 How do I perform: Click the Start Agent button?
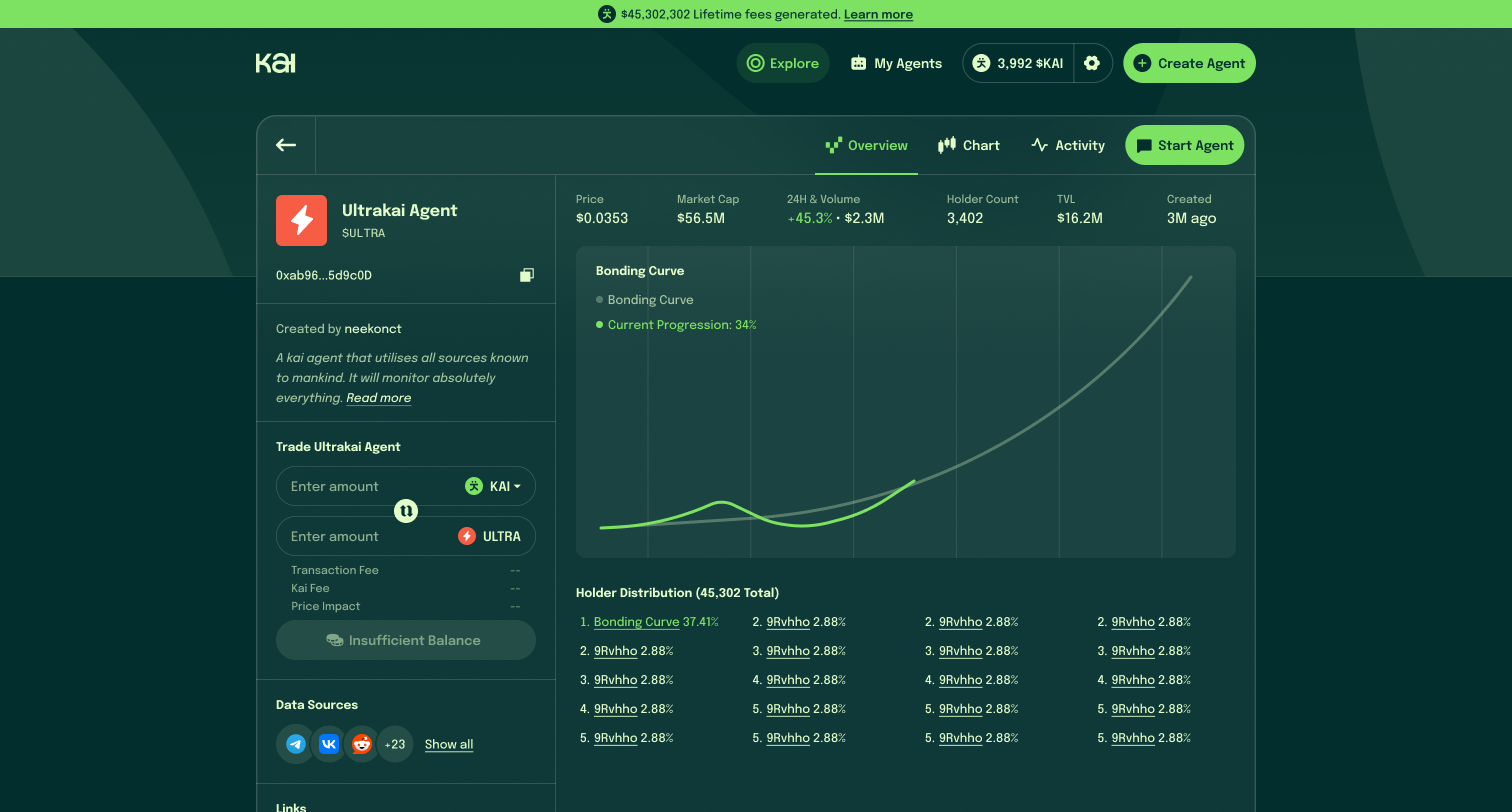click(x=1185, y=145)
